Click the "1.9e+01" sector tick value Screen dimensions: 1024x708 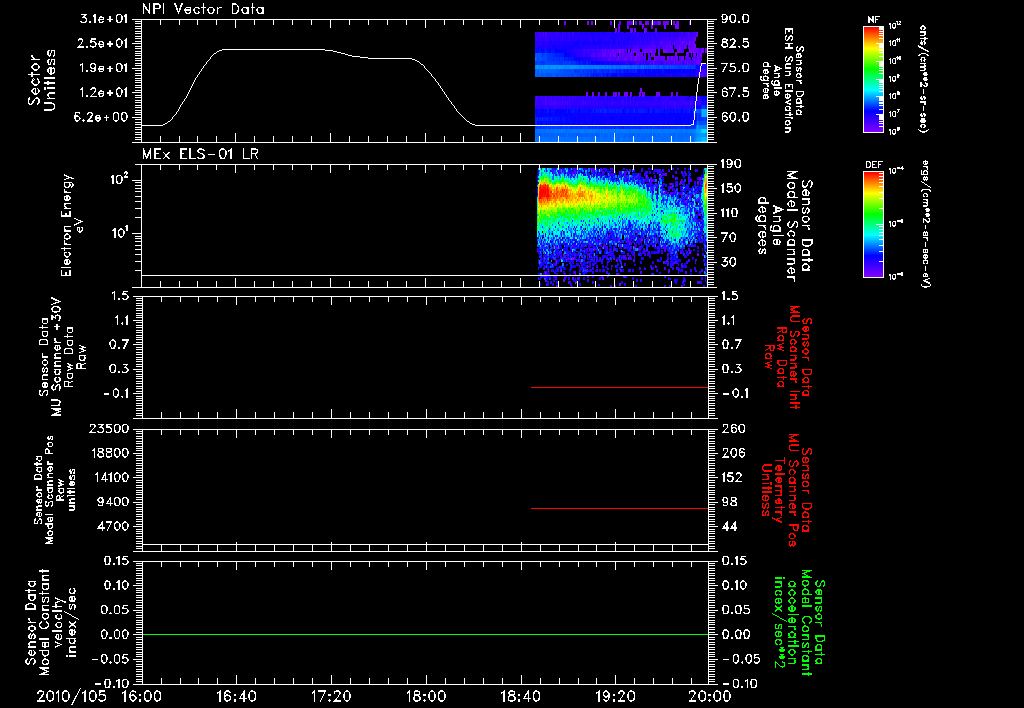coord(104,68)
